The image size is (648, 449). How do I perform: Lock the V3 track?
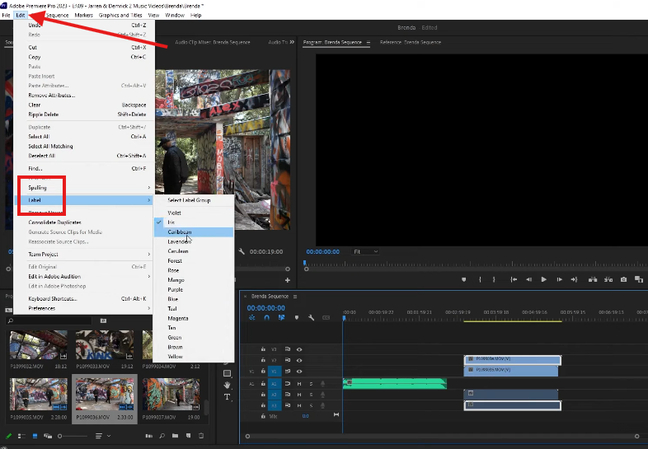[x=263, y=349]
